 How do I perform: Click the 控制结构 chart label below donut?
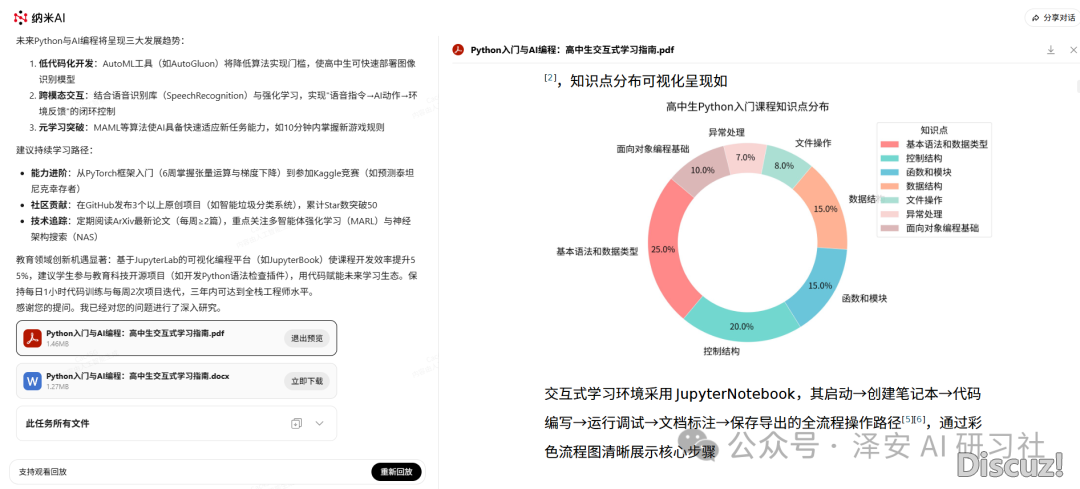[x=721, y=352]
